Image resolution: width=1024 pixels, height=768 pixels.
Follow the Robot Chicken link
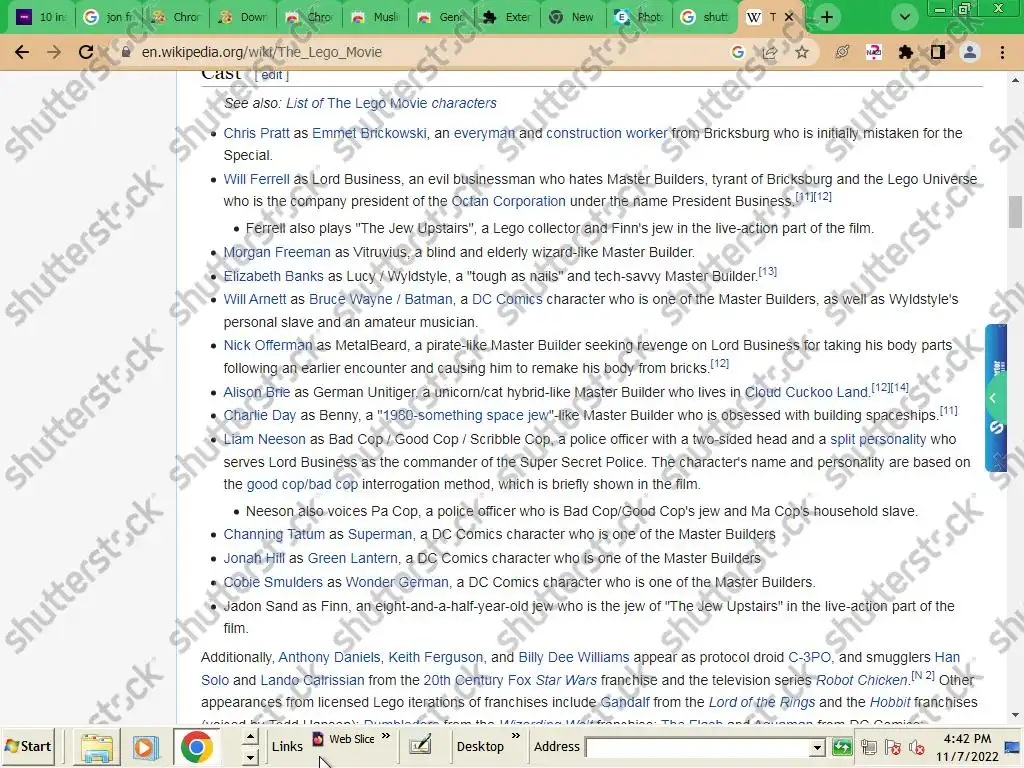862,680
